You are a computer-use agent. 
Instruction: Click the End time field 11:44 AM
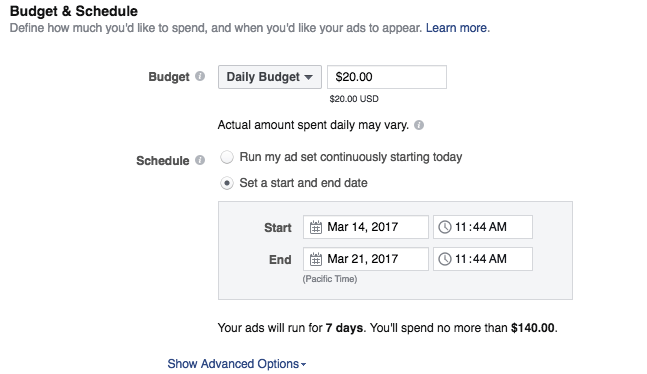point(483,259)
